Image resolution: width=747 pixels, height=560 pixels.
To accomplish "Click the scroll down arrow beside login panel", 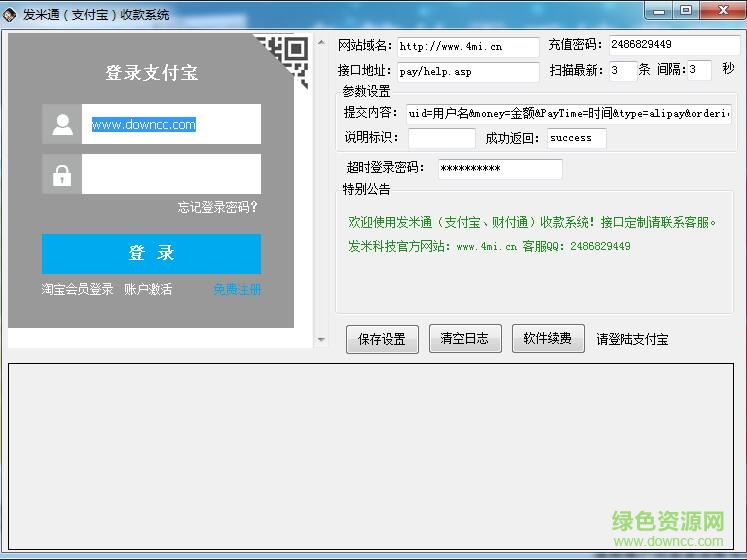I will coord(321,340).
